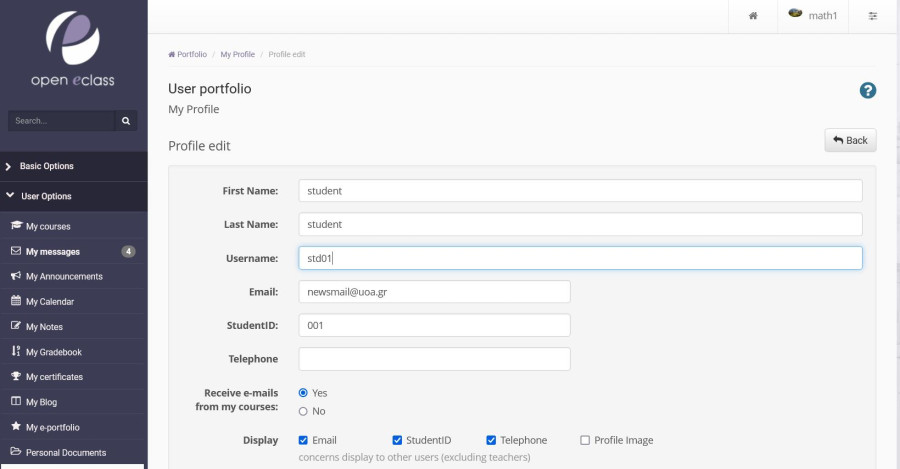
Task: Open My Announcements menu item
Action: point(73,276)
